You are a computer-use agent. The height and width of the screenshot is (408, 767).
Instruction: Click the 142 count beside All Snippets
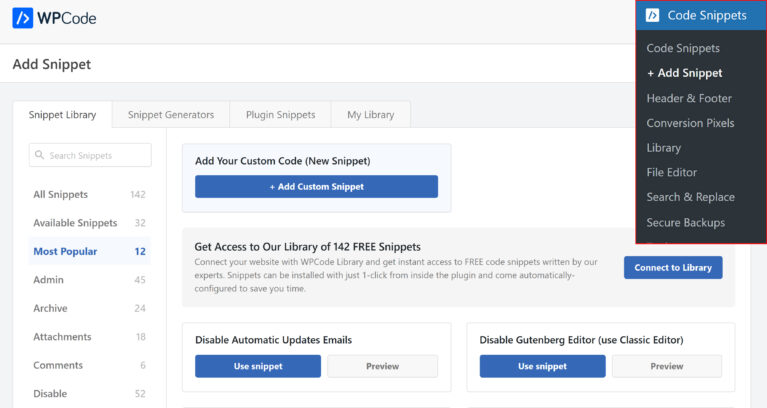point(138,194)
